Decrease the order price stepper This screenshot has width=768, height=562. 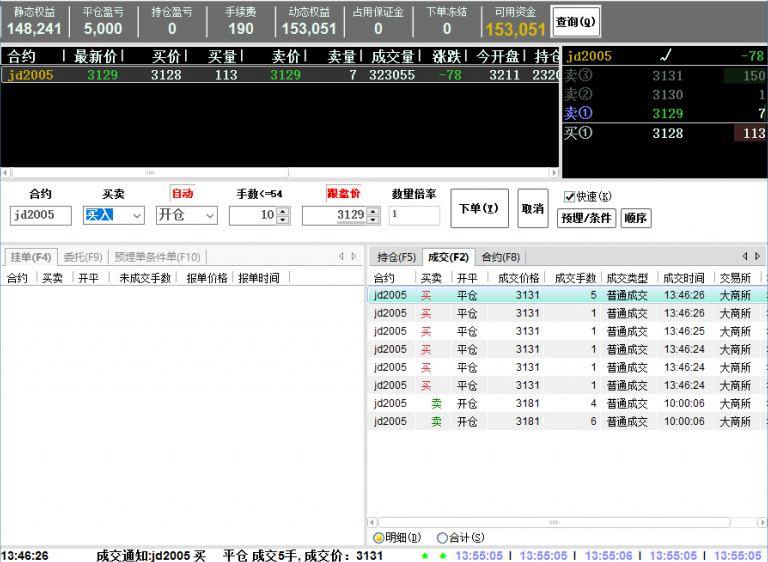click(373, 220)
